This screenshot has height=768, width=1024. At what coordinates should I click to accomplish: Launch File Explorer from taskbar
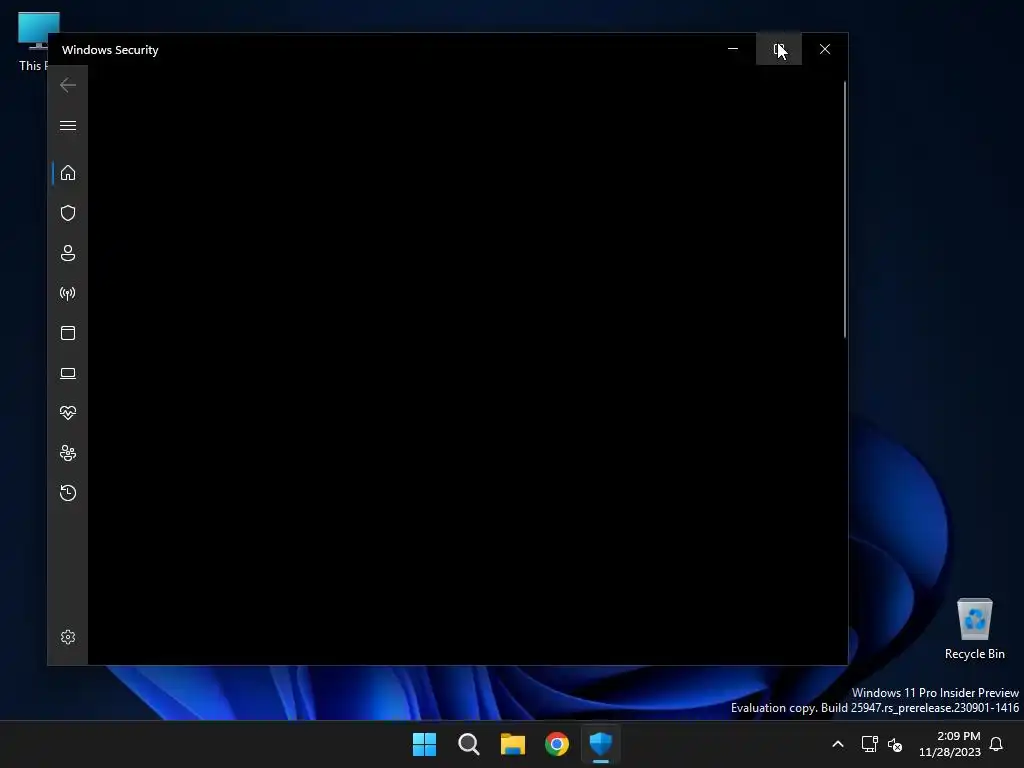click(513, 744)
